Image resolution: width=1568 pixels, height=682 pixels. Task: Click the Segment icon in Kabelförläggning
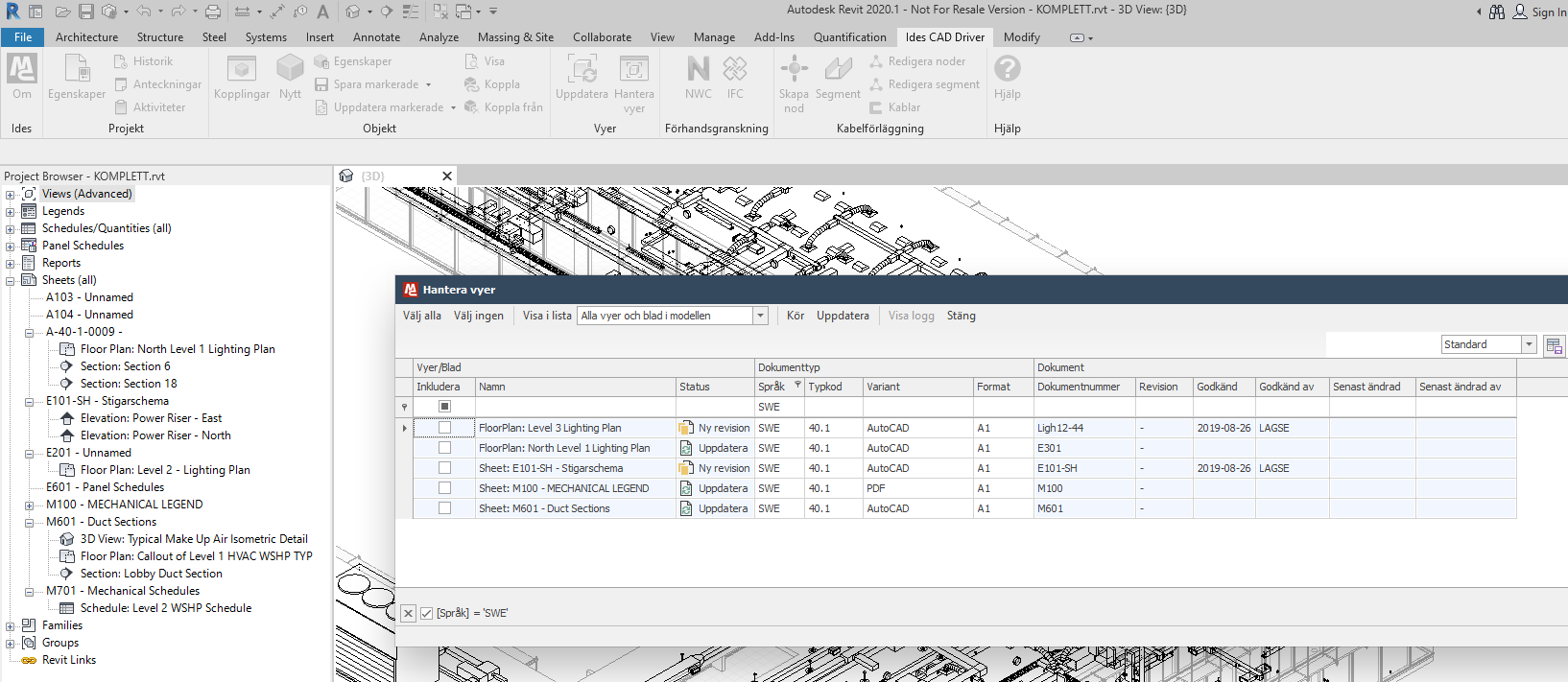[838, 69]
